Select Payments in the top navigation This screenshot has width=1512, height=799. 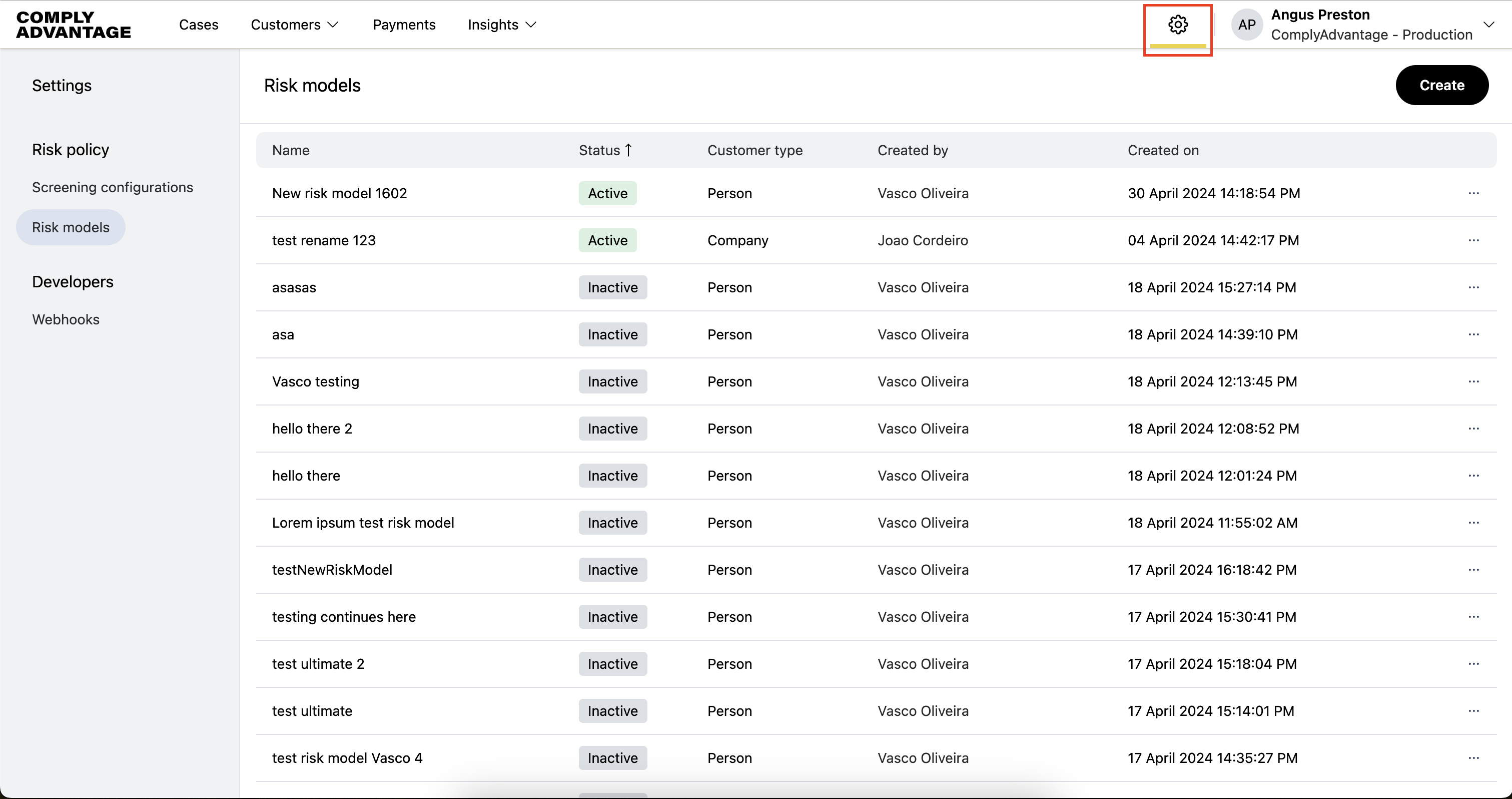coord(404,25)
